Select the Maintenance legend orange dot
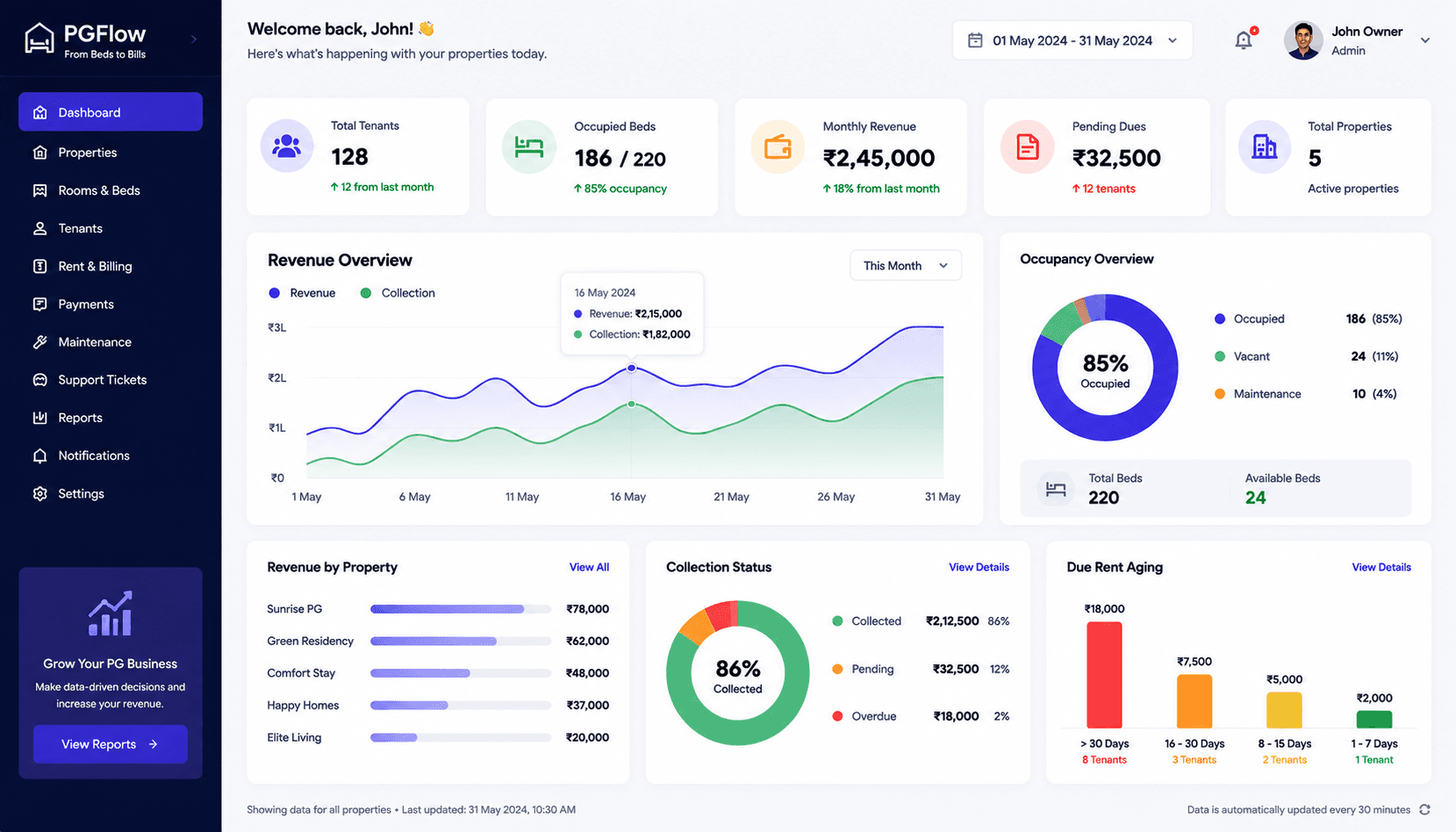Image resolution: width=1456 pixels, height=832 pixels. pyautogui.click(x=1220, y=394)
